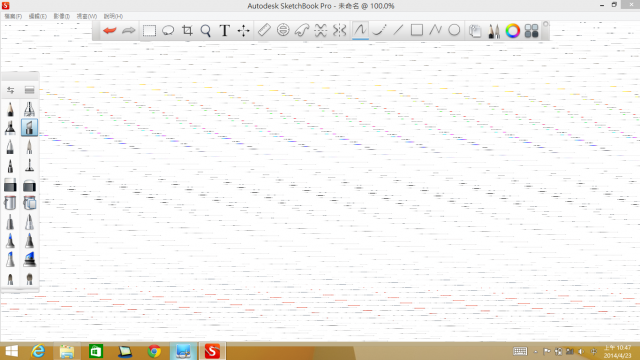Select the left blue-tipped marker
Screen dimensions: 640x360
tap(10, 241)
